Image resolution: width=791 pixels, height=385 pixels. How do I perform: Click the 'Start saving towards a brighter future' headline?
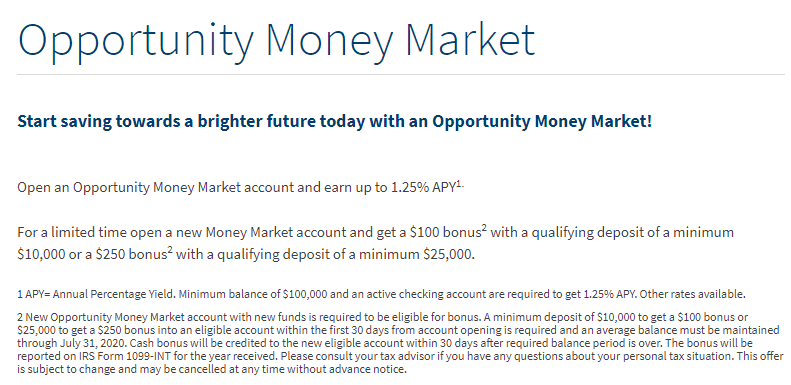pos(334,122)
